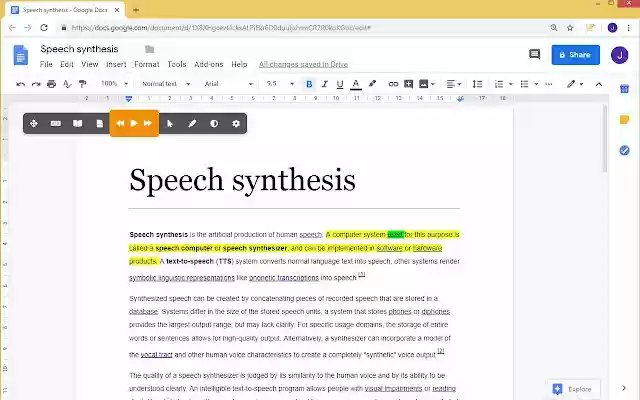640x400 pixels.
Task: Follow the phonetic transcriptions link
Action: click(x=284, y=278)
